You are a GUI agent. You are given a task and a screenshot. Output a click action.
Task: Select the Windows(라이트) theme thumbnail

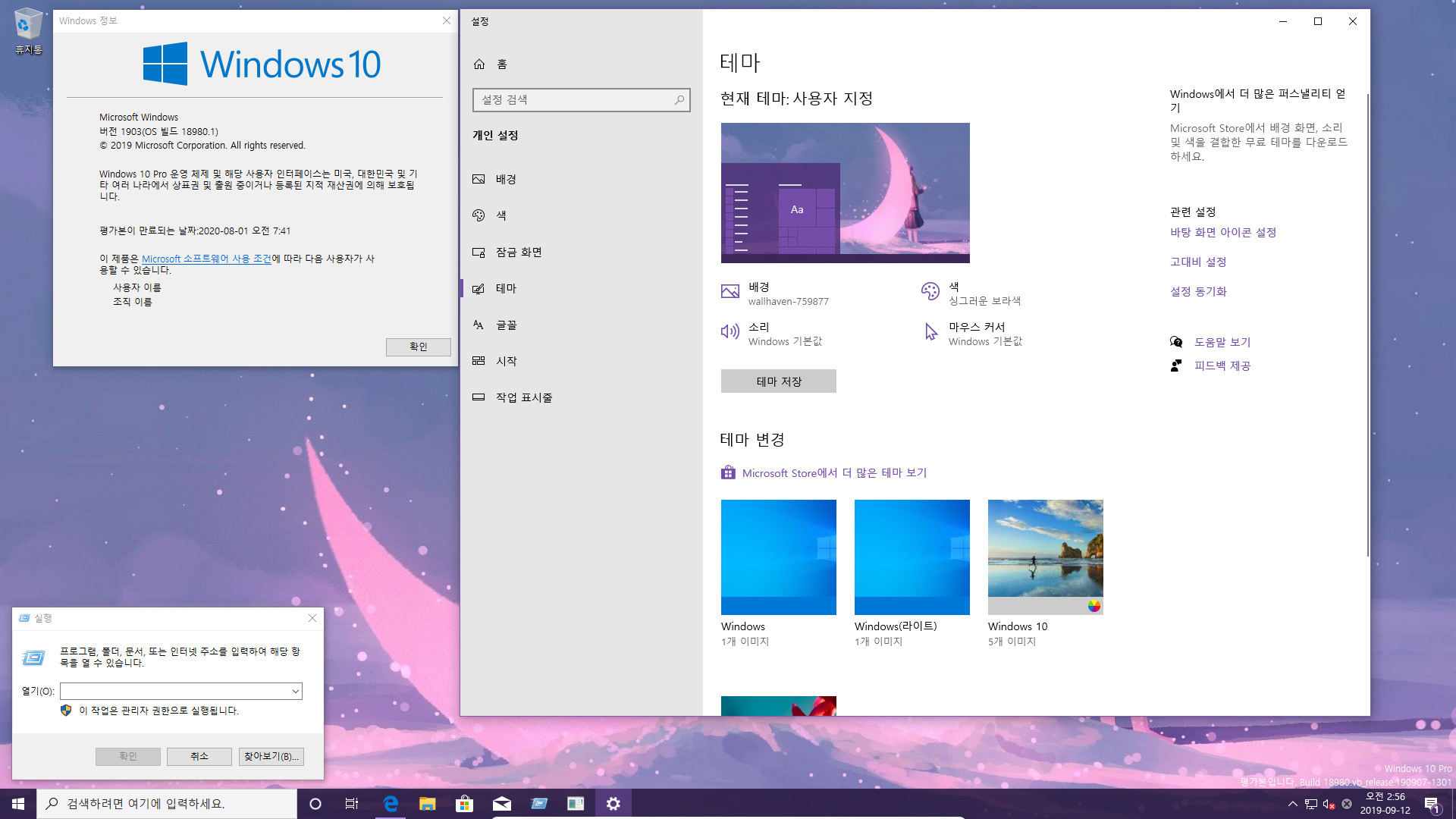[912, 557]
